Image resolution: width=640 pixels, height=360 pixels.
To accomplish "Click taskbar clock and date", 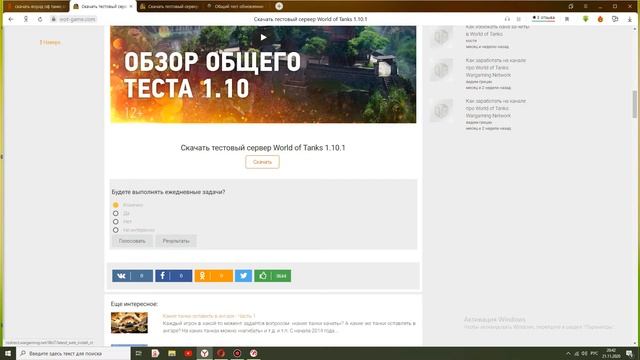I will (x=611, y=353).
